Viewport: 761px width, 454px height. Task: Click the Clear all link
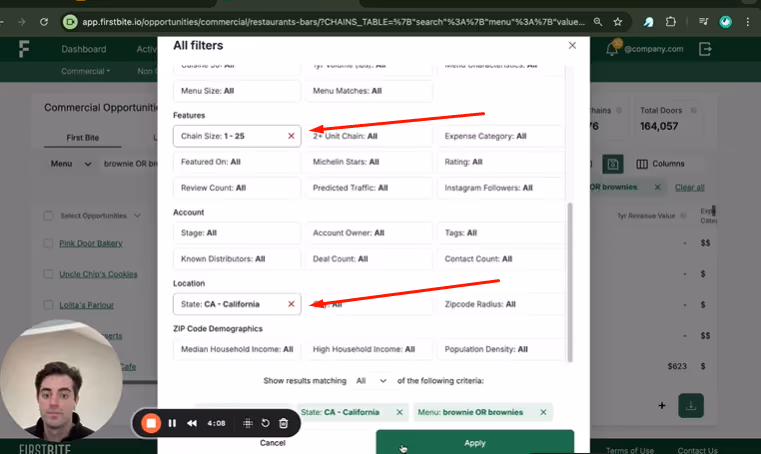click(x=690, y=187)
